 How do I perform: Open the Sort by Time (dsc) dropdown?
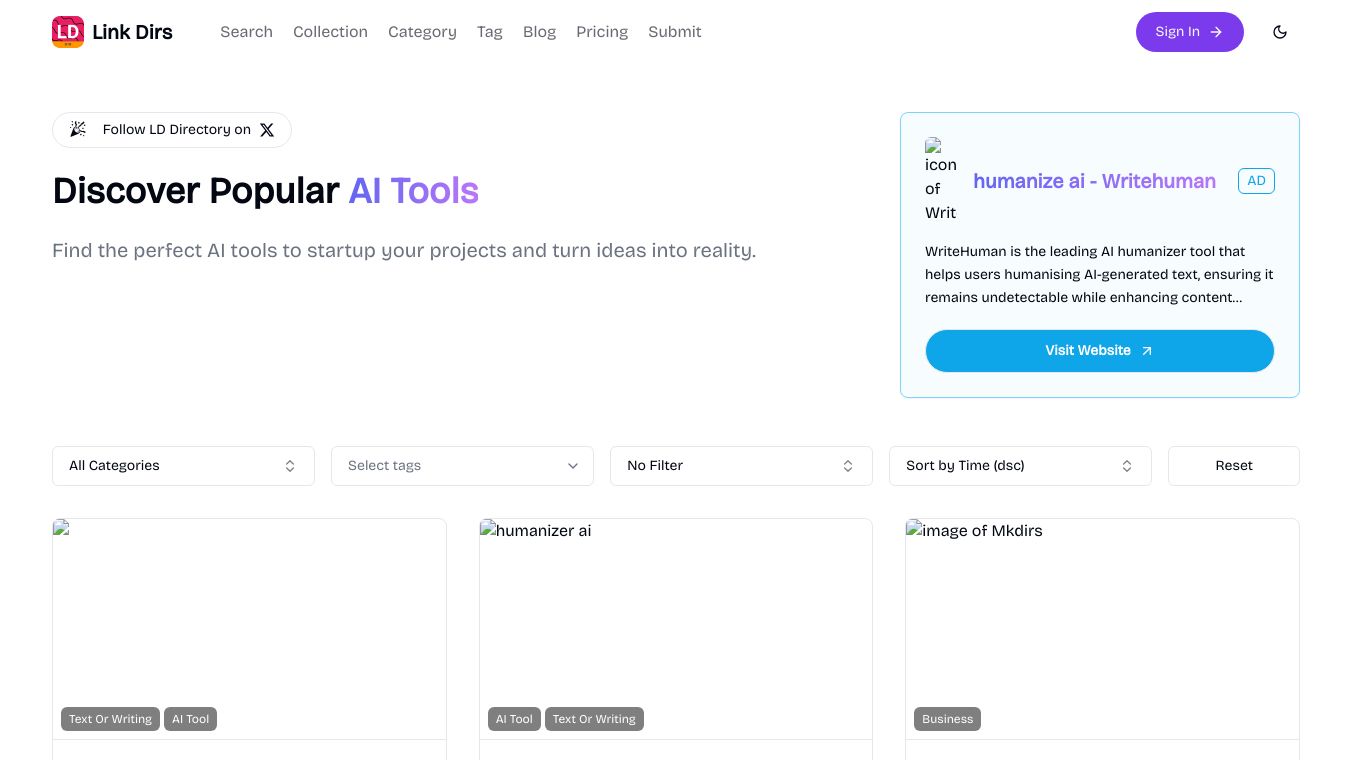coord(1020,466)
